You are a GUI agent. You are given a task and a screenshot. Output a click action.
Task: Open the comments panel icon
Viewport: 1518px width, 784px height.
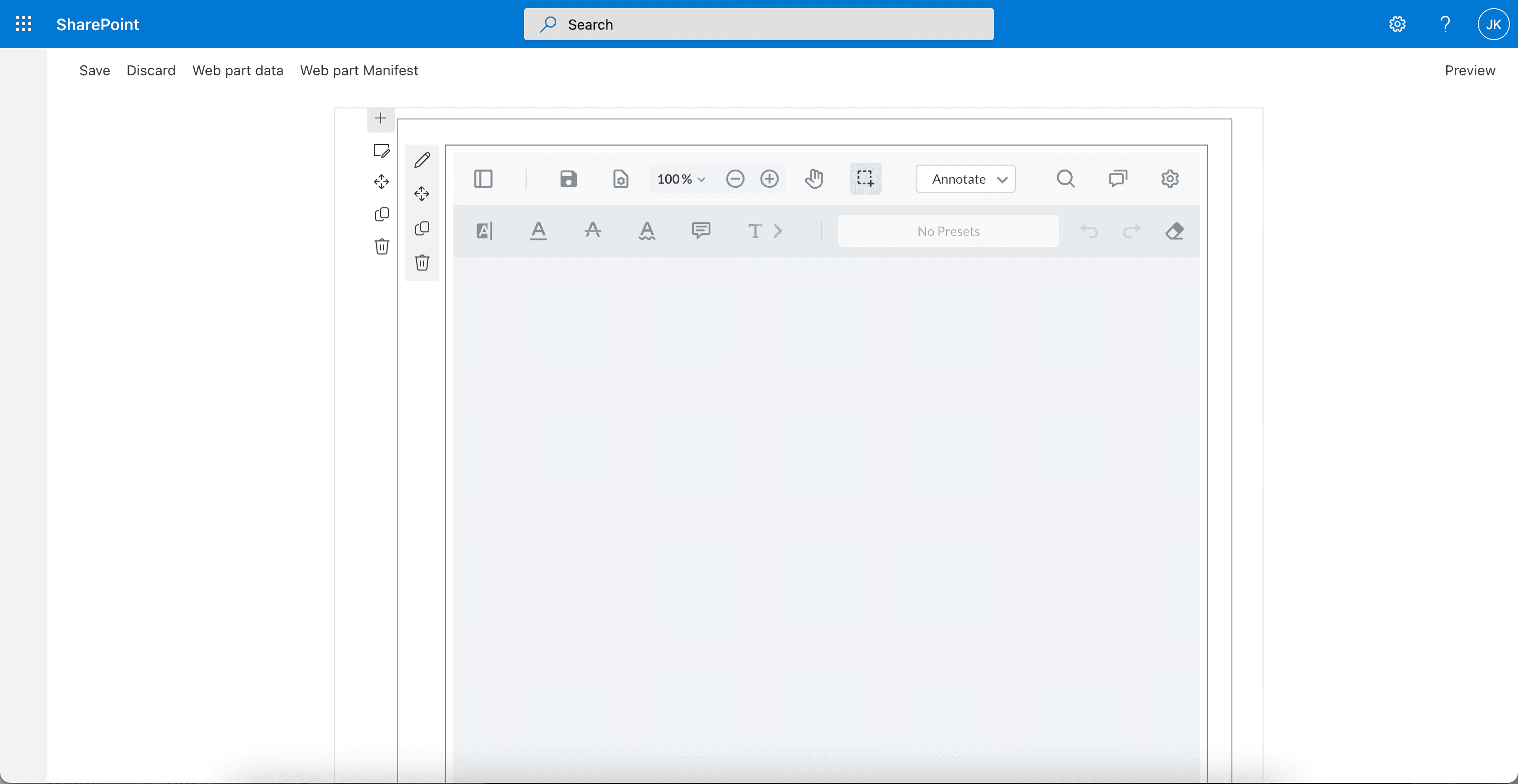(x=1117, y=179)
